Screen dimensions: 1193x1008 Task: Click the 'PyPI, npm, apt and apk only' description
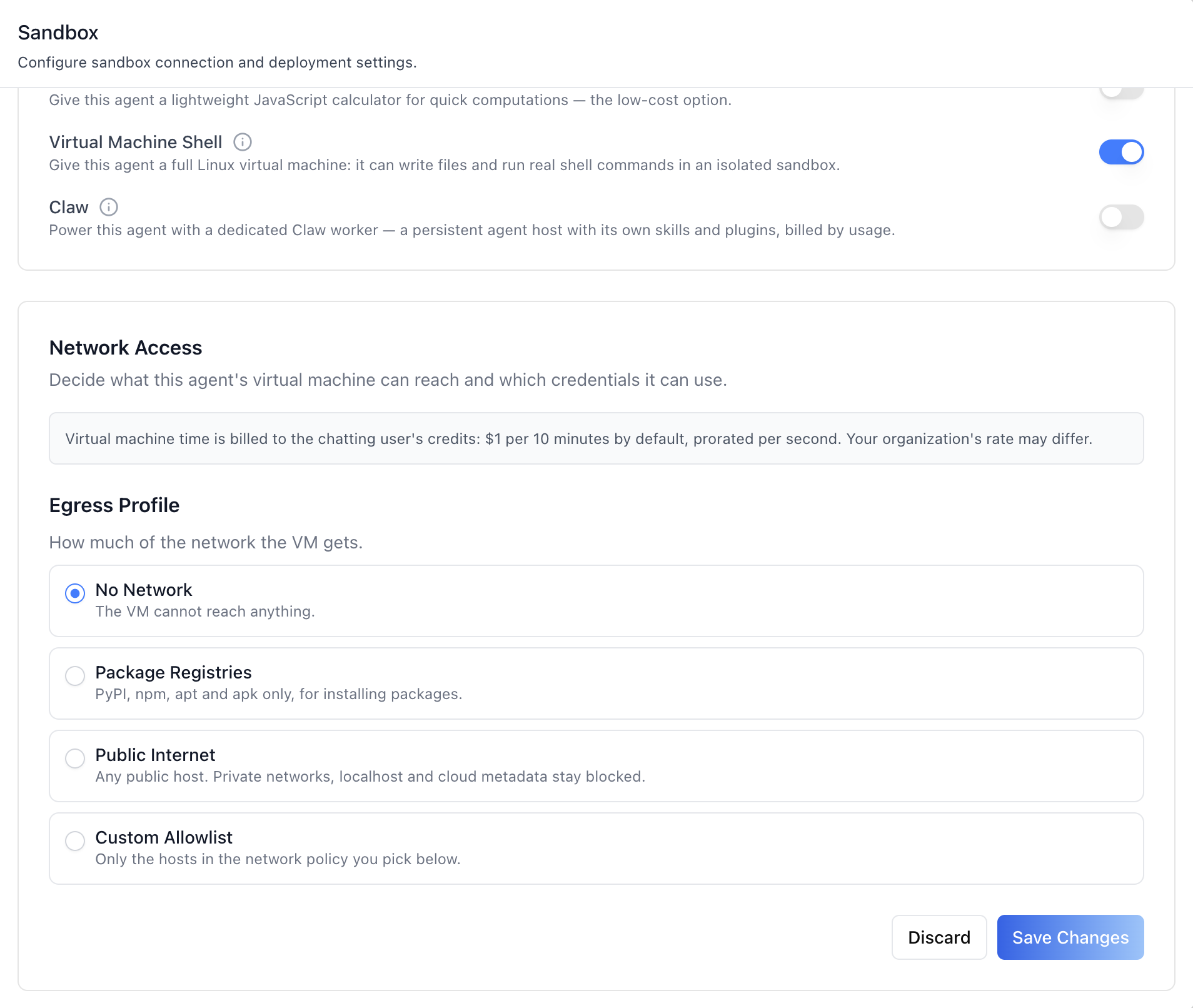click(x=279, y=694)
